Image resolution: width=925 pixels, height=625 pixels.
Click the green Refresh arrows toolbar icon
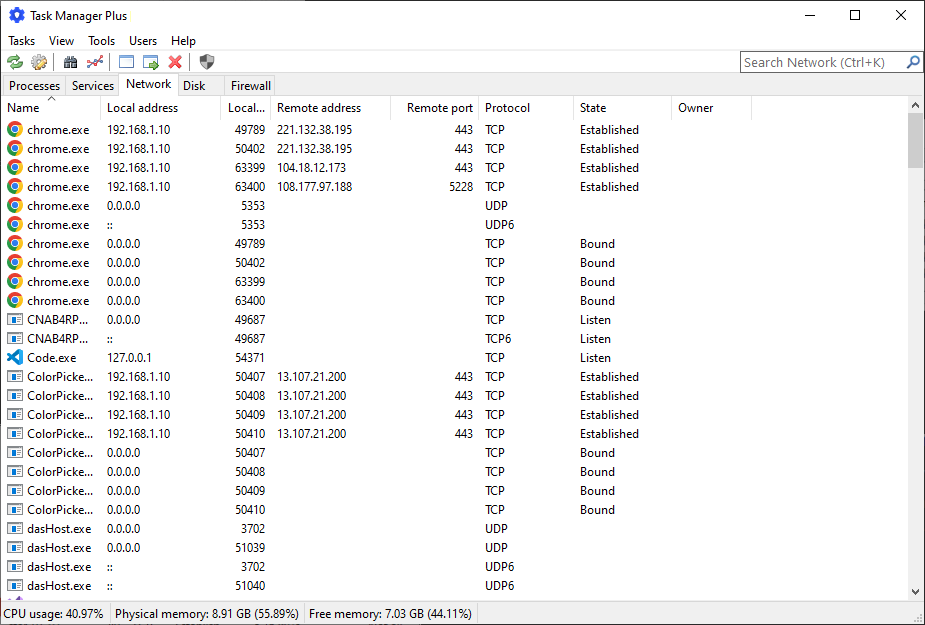[15, 62]
